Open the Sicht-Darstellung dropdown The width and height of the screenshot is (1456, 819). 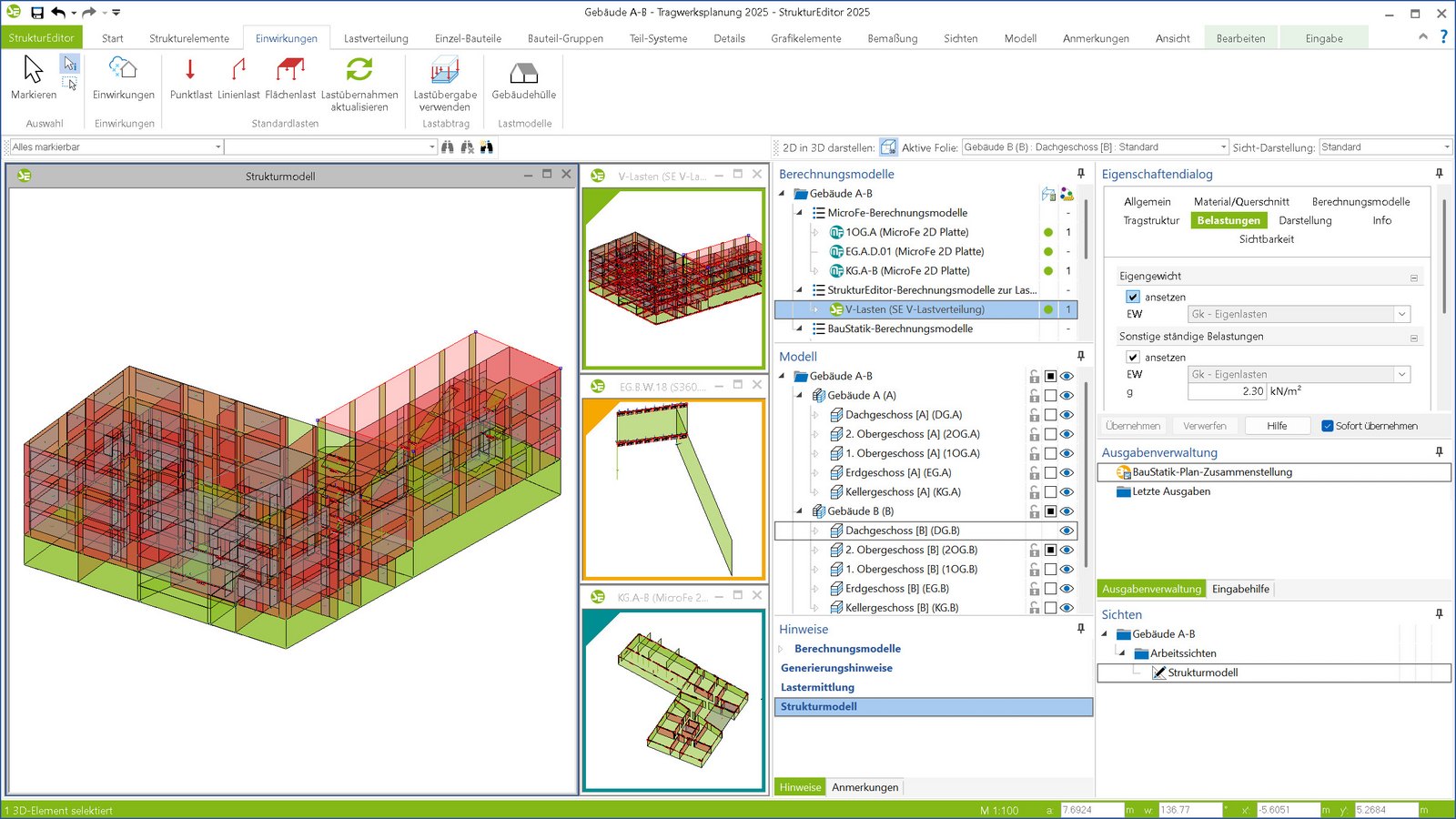click(x=1446, y=147)
